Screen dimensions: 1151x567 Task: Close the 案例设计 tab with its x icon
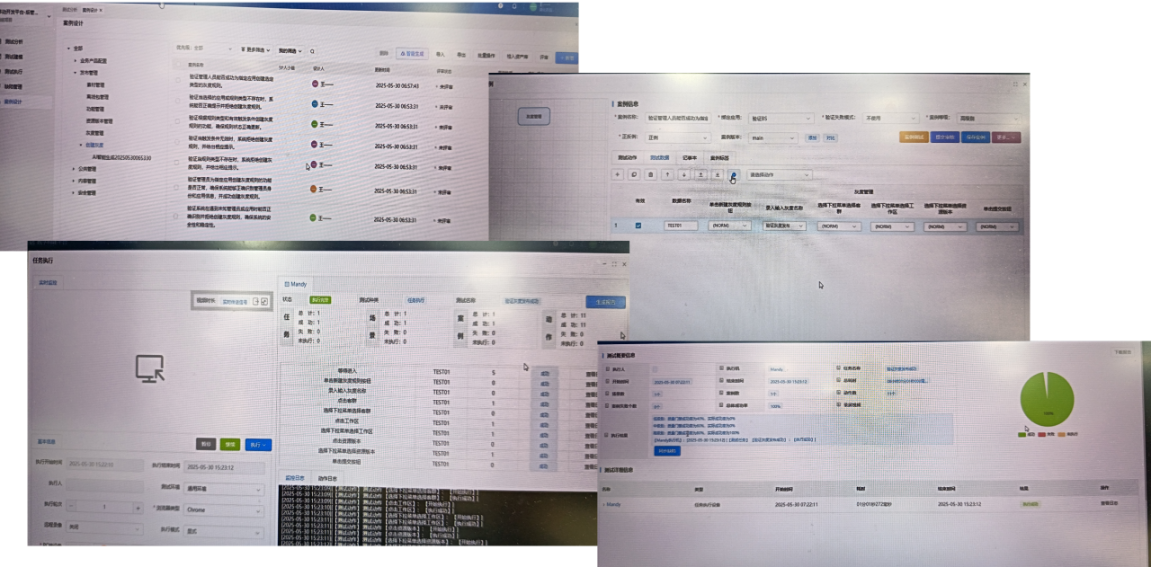coord(101,10)
